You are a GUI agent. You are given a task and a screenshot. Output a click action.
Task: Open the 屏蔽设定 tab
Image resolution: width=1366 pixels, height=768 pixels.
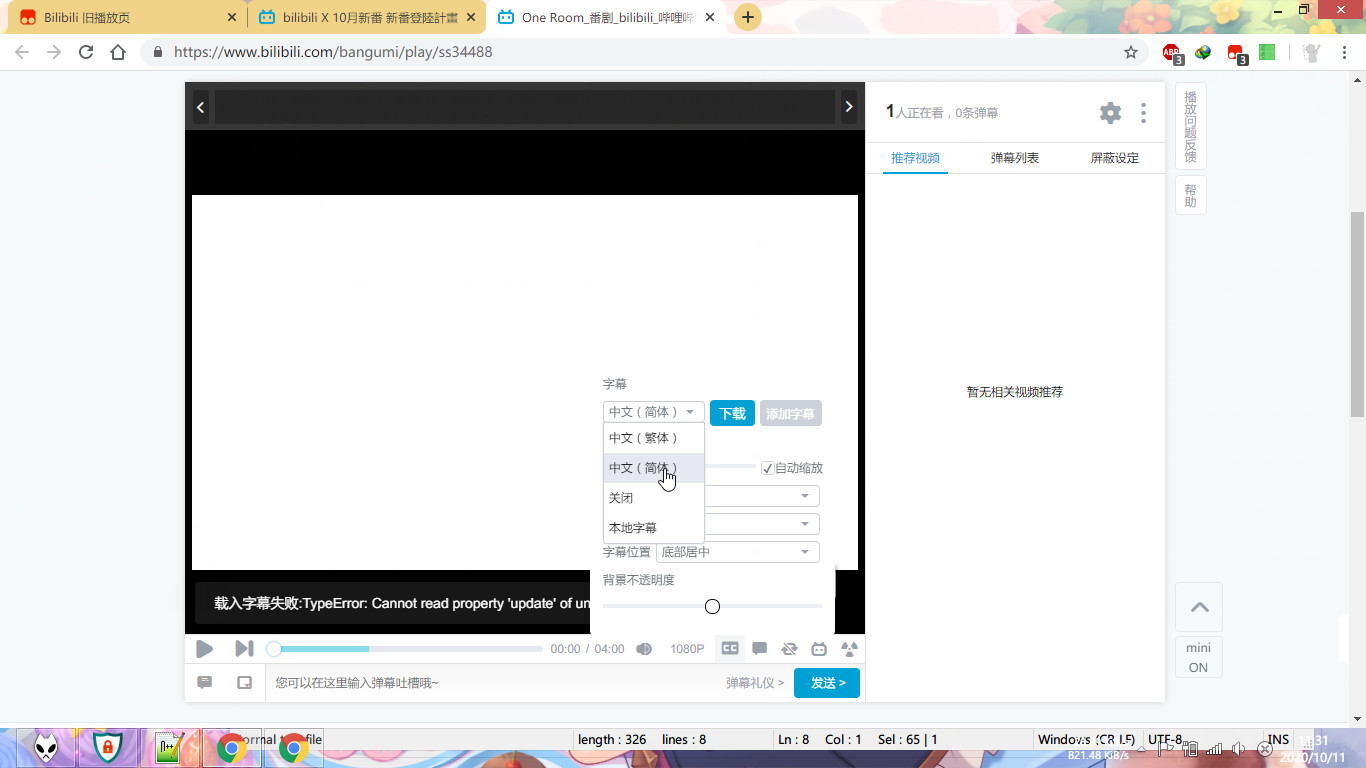(1114, 157)
